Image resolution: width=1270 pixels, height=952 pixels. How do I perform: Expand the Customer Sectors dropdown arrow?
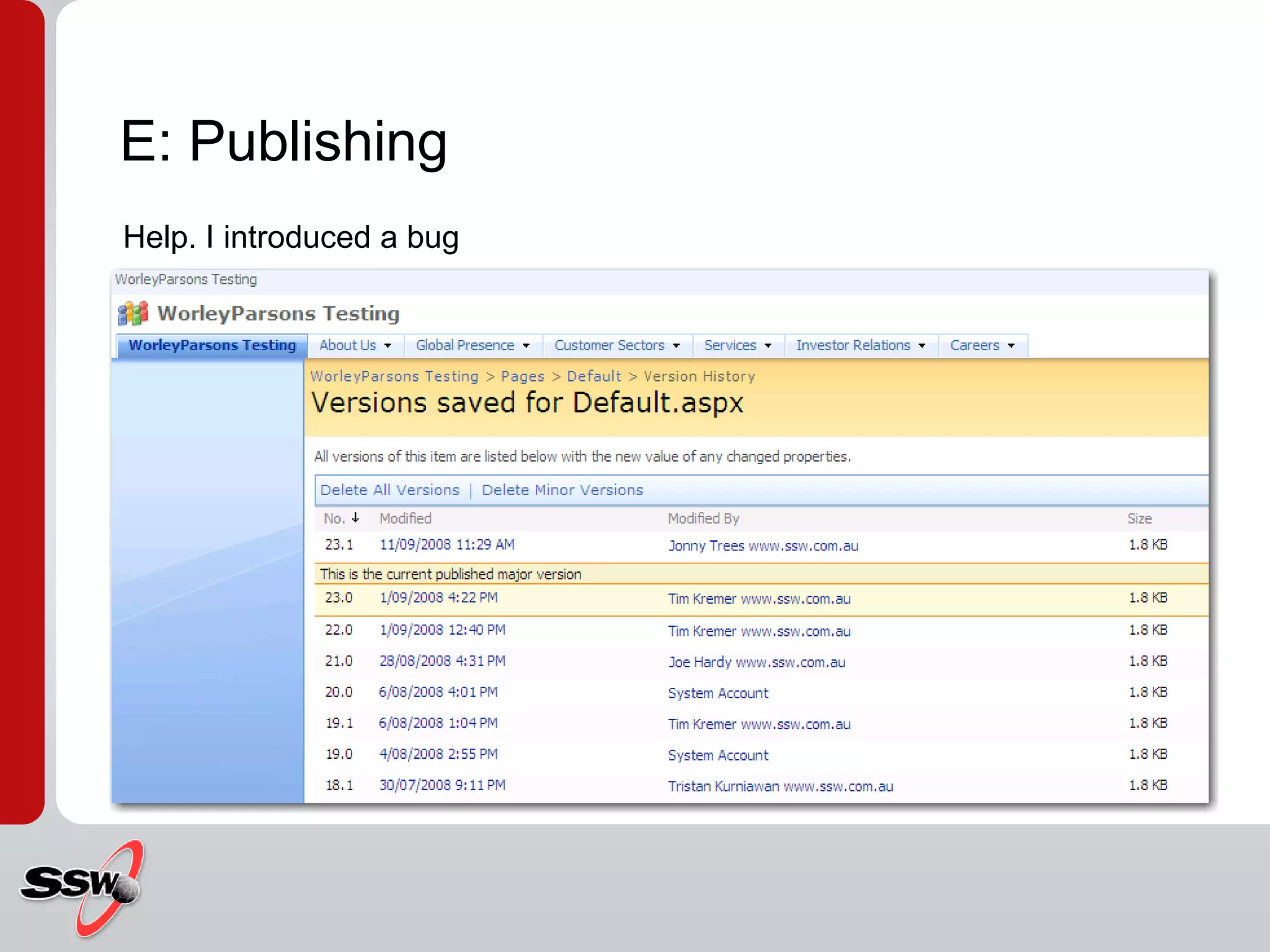(x=676, y=346)
